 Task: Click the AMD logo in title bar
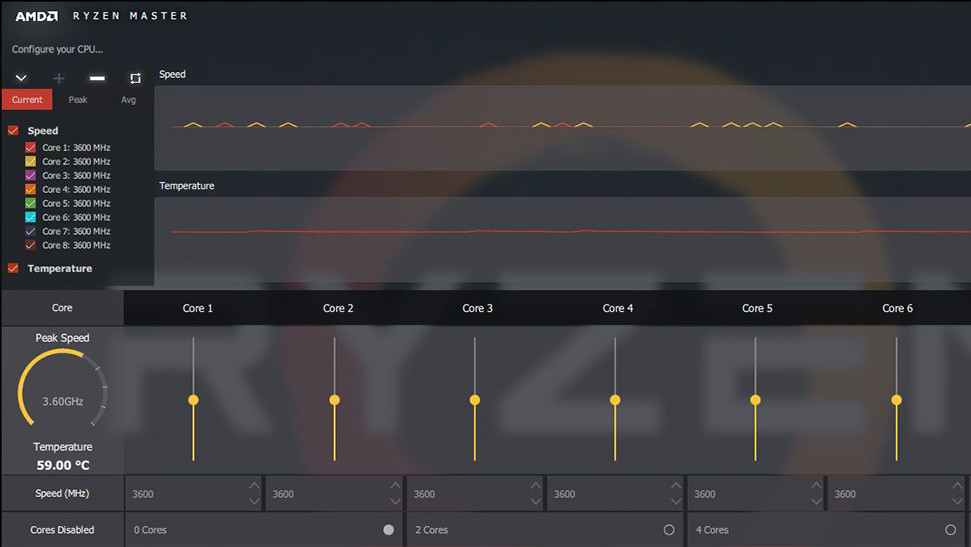pos(37,16)
